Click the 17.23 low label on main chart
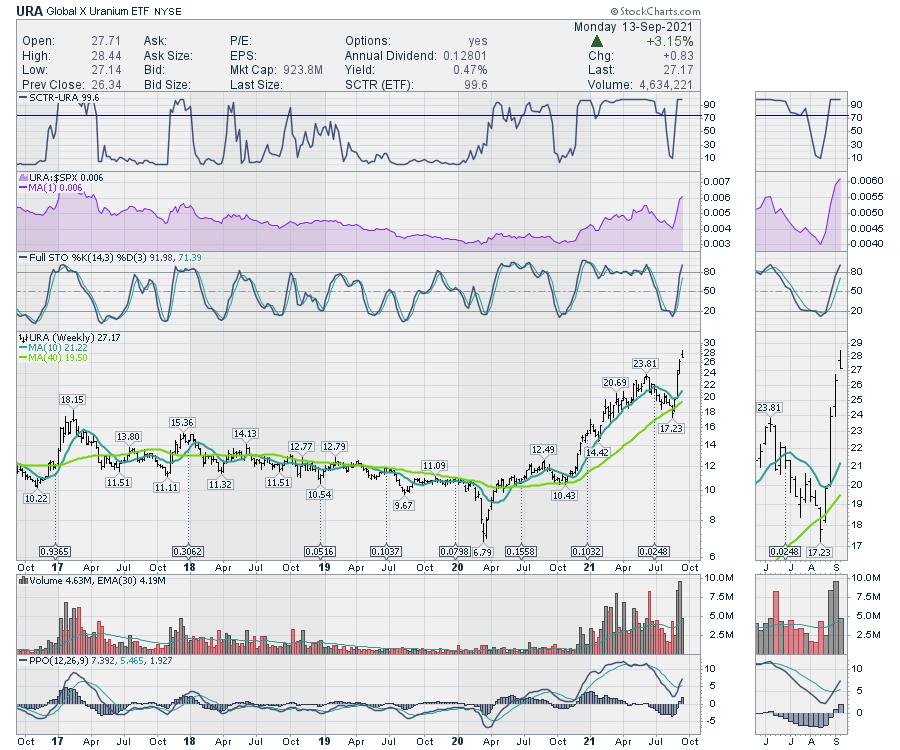The width and height of the screenshot is (900, 750). [x=671, y=428]
